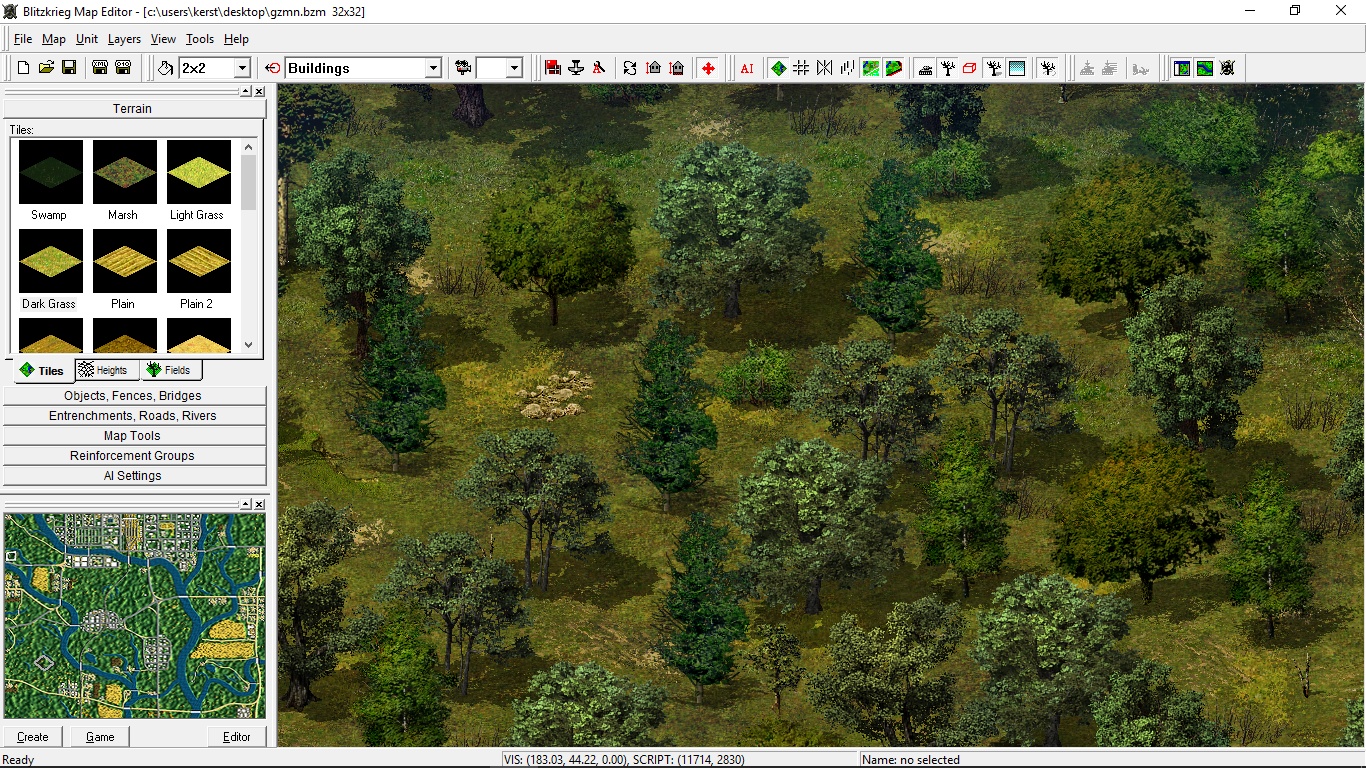Open the empty dropdown next to camera icon

pos(514,68)
